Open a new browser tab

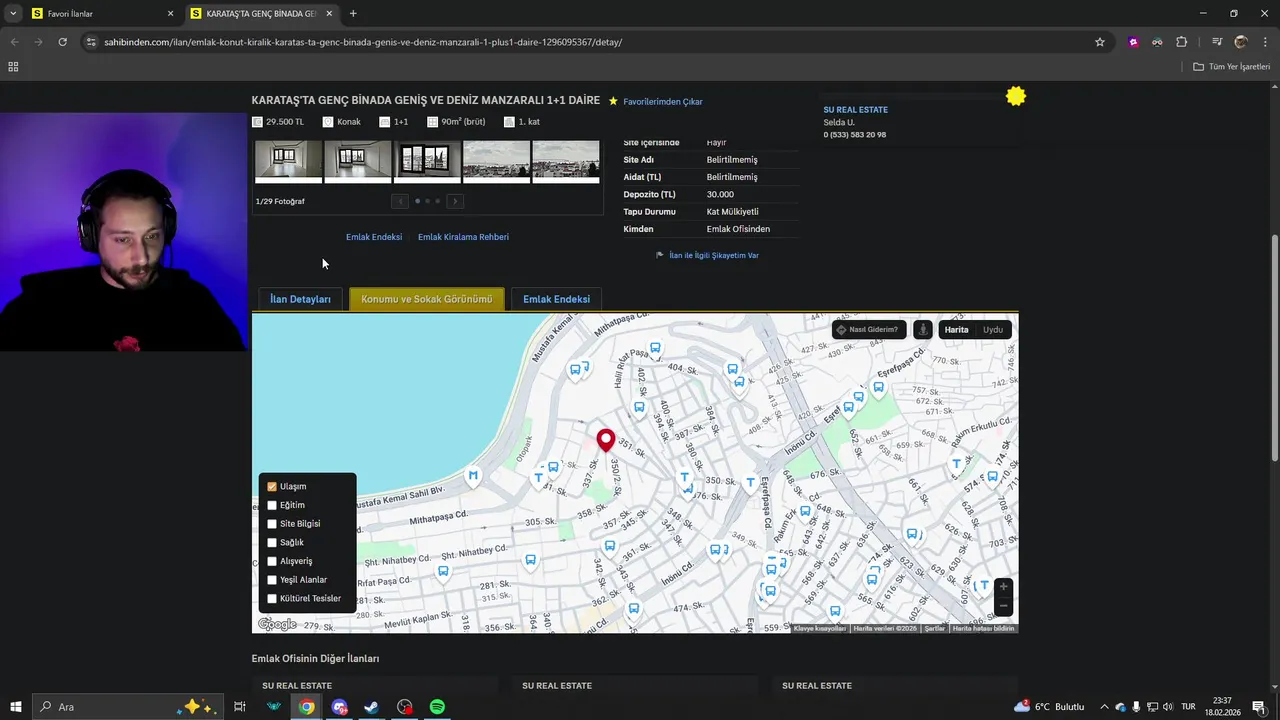pos(353,14)
